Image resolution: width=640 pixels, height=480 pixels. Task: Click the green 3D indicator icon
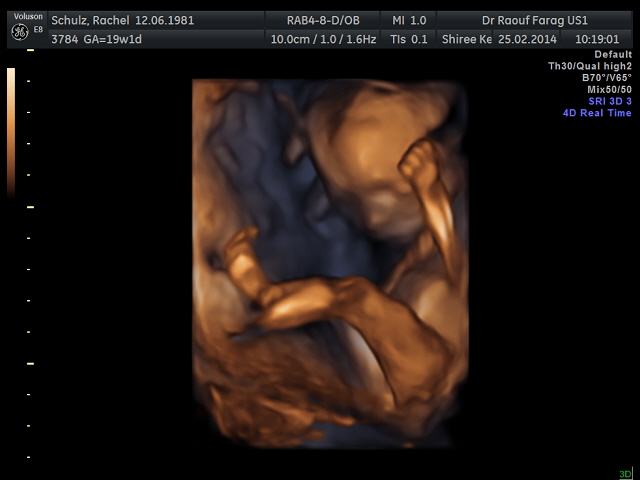625,473
